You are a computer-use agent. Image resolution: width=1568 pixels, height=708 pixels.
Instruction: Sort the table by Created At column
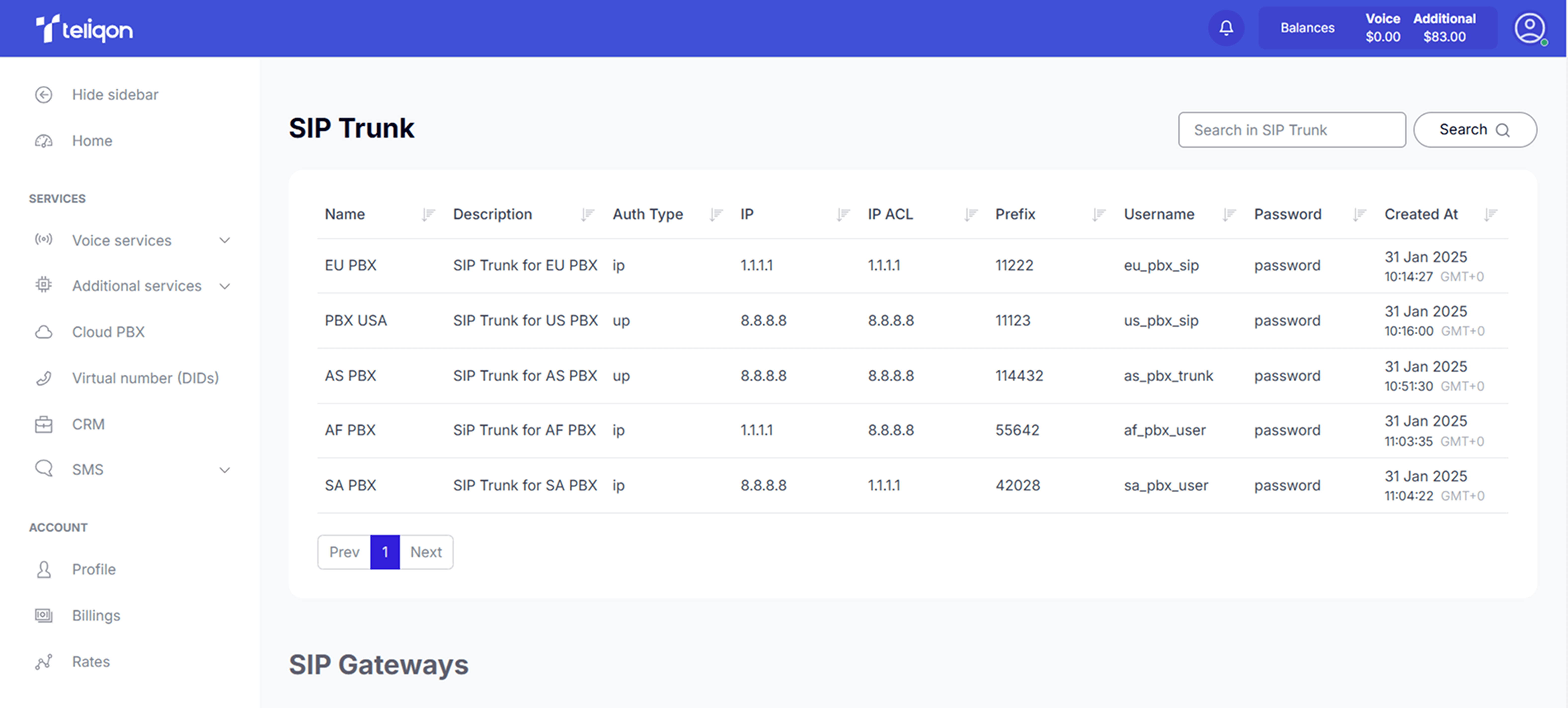point(1491,214)
